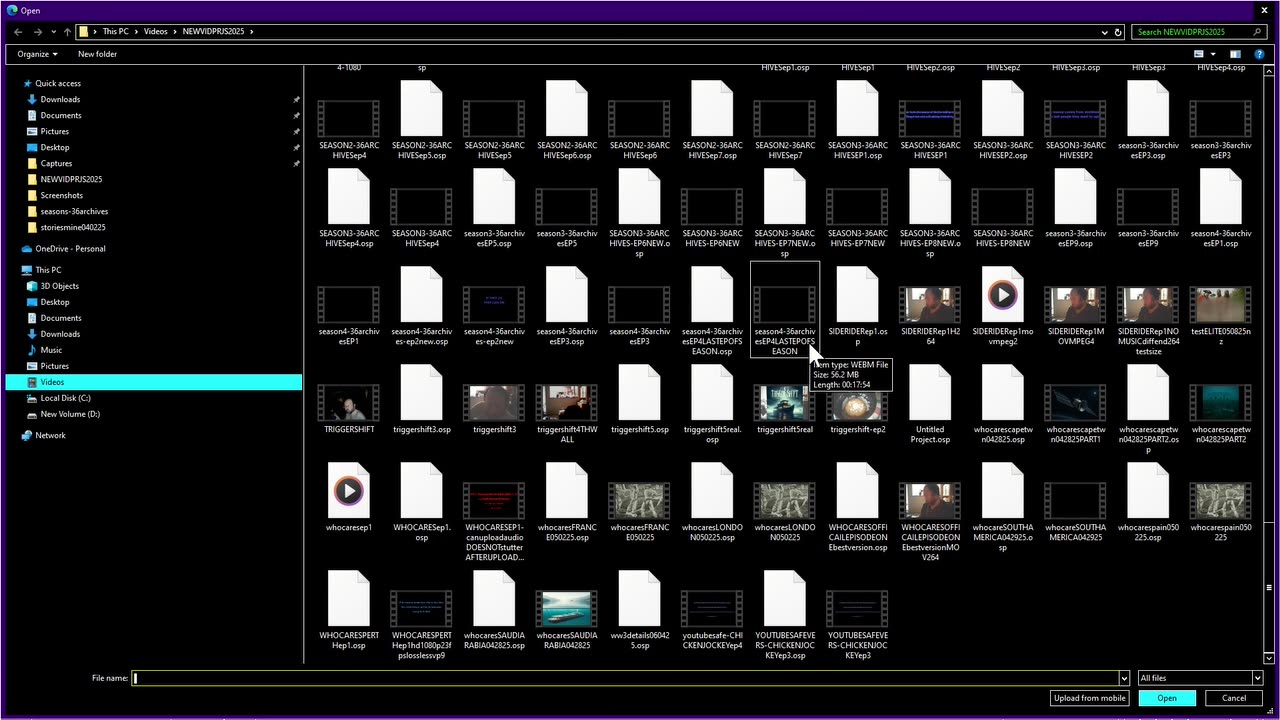Open OneDrive - Personal in sidebar
The height and width of the screenshot is (720, 1280).
coord(70,249)
